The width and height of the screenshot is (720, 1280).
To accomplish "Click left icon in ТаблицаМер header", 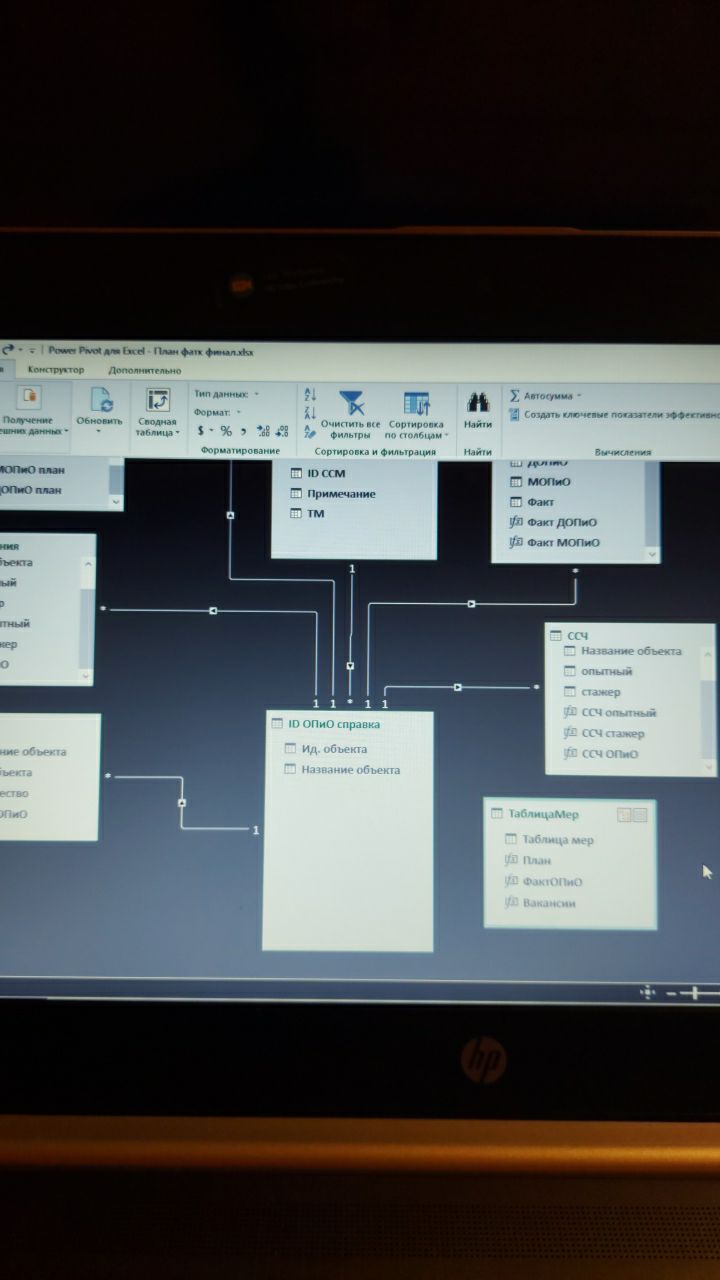I will [x=624, y=814].
